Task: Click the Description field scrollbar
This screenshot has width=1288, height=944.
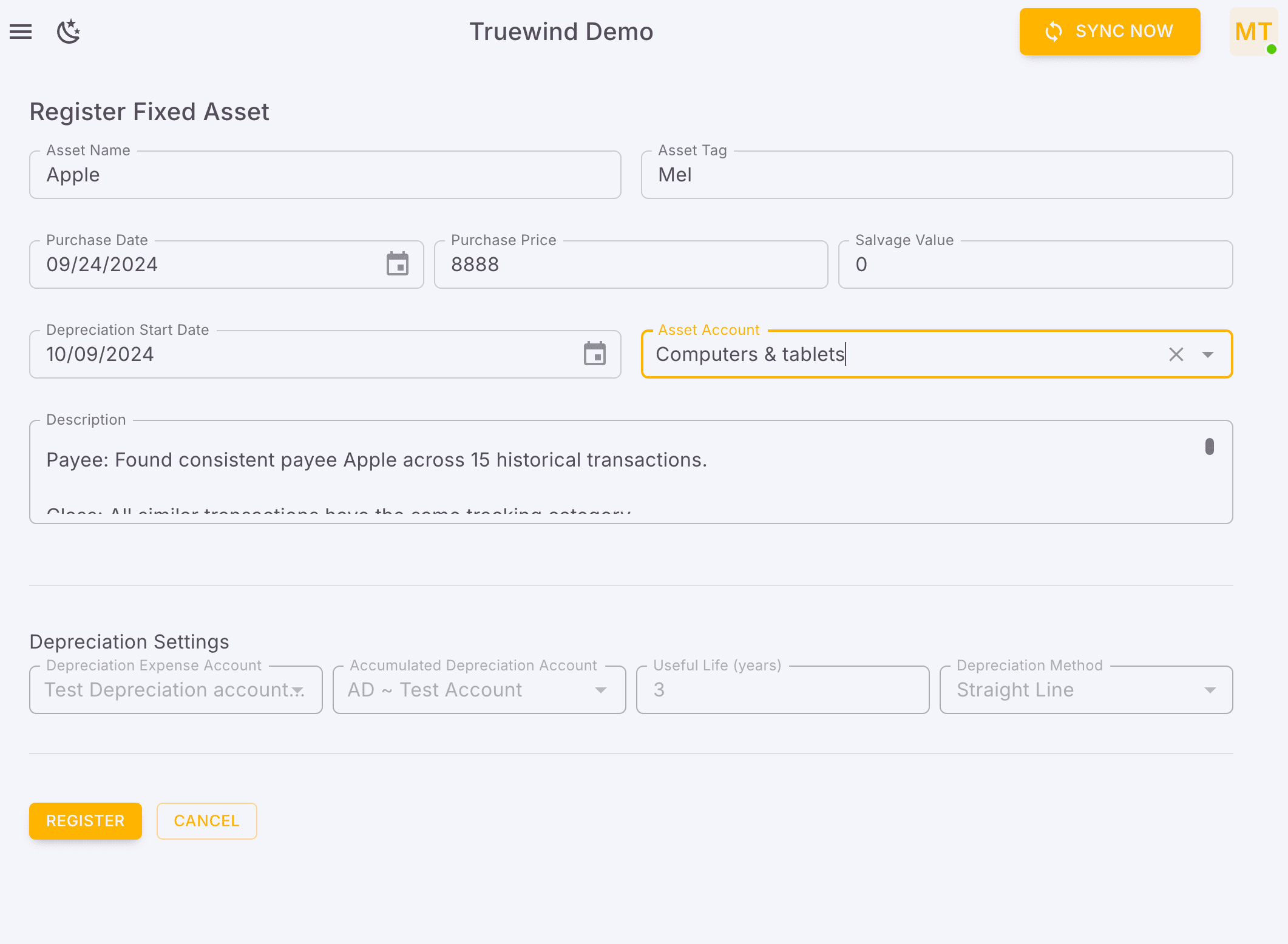Action: pyautogui.click(x=1210, y=447)
